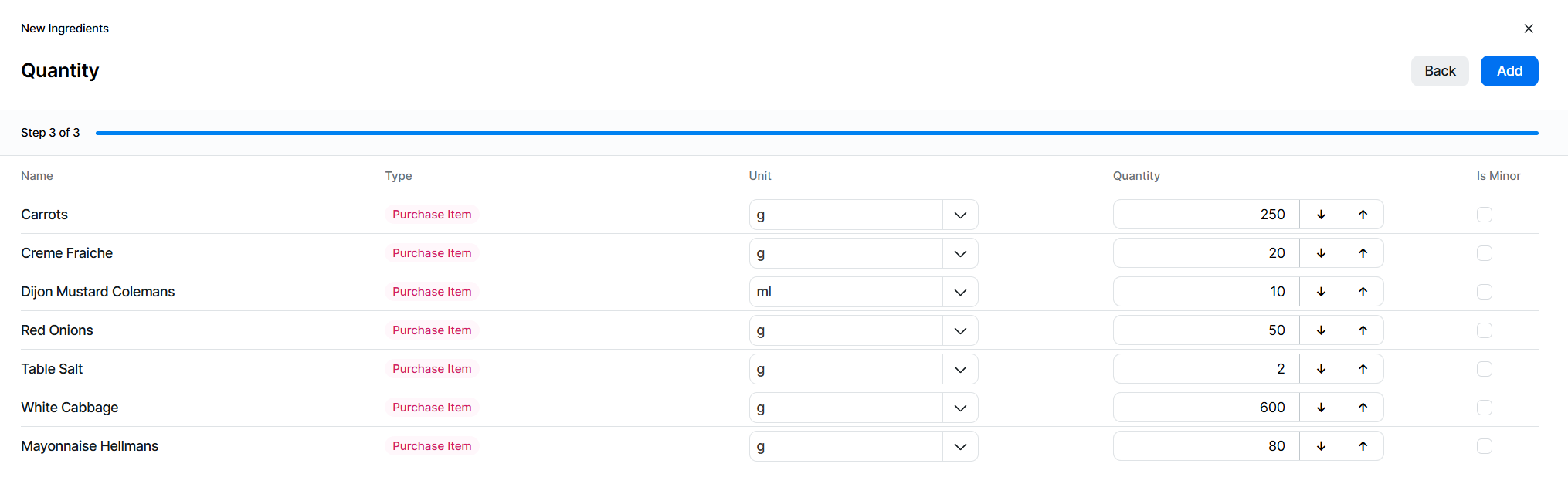Mark Carrots as minor ingredient
This screenshot has height=484, width=1568.
[1484, 215]
